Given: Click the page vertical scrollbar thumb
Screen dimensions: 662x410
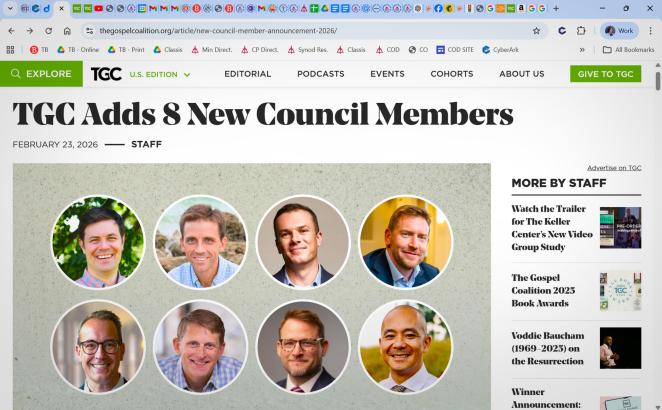Looking at the screenshot, I should [x=658, y=81].
